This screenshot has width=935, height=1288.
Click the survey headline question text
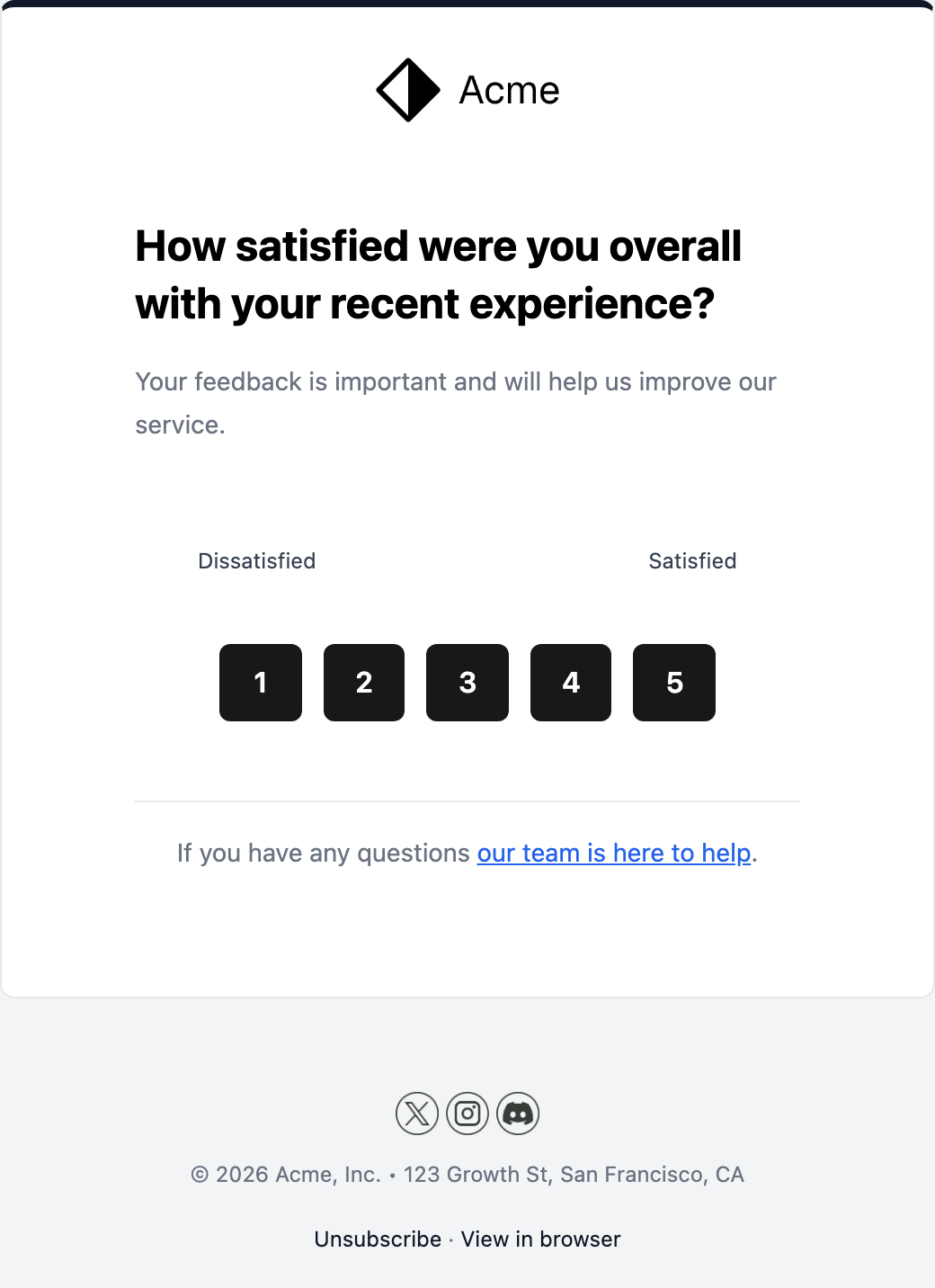tap(438, 274)
